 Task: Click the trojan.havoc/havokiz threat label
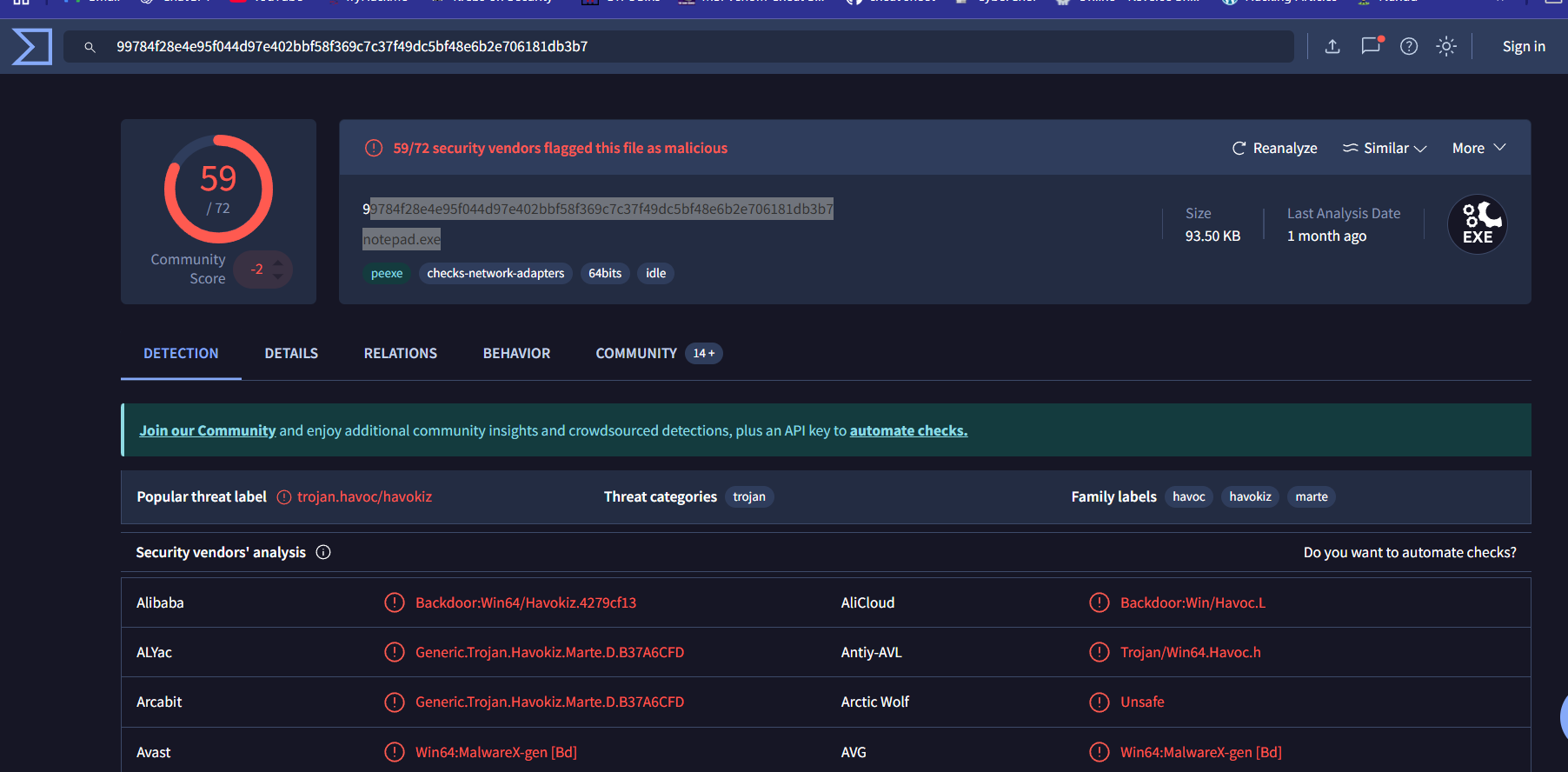tap(364, 496)
